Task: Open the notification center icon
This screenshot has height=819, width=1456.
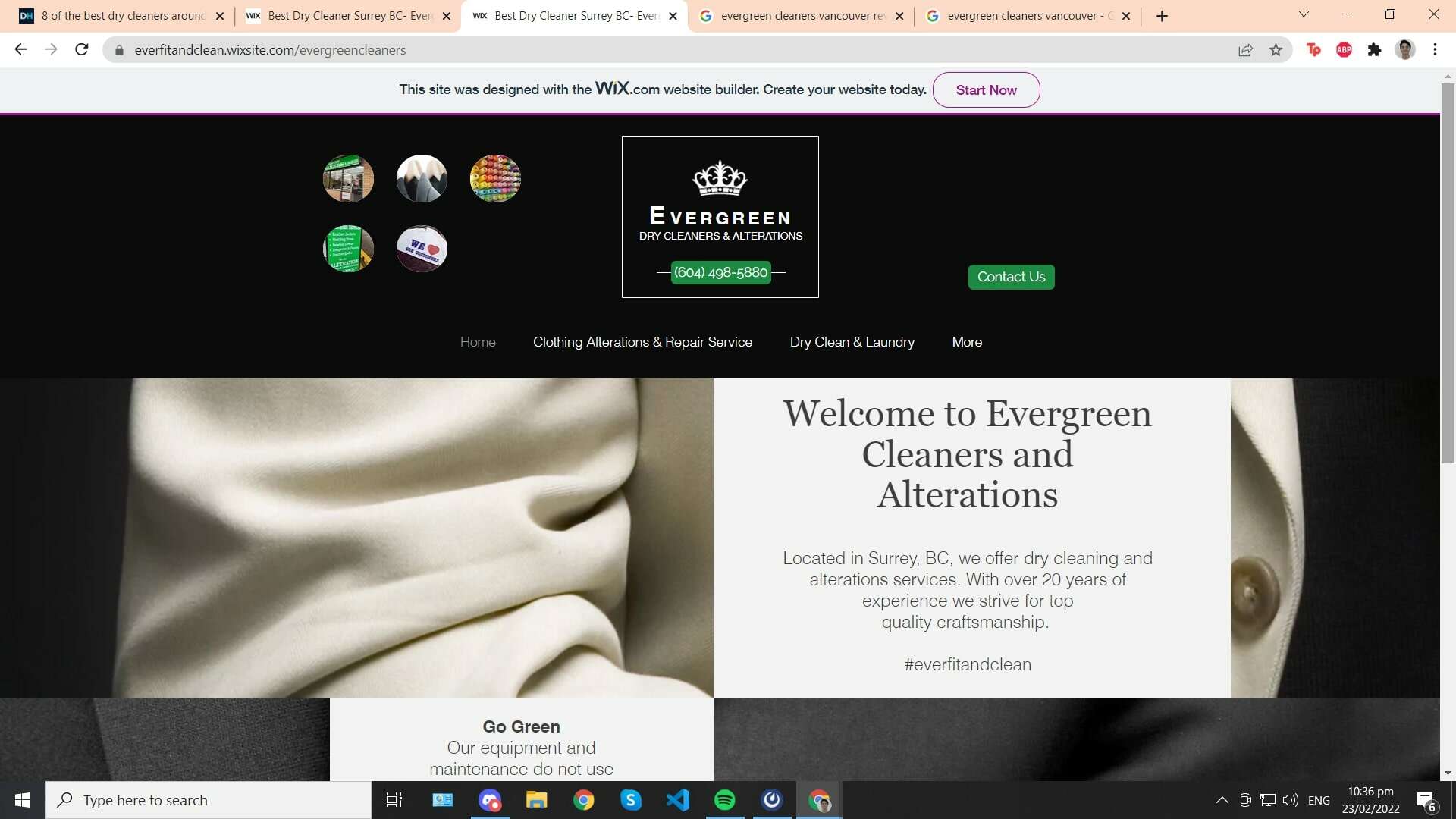Action: pyautogui.click(x=1426, y=801)
